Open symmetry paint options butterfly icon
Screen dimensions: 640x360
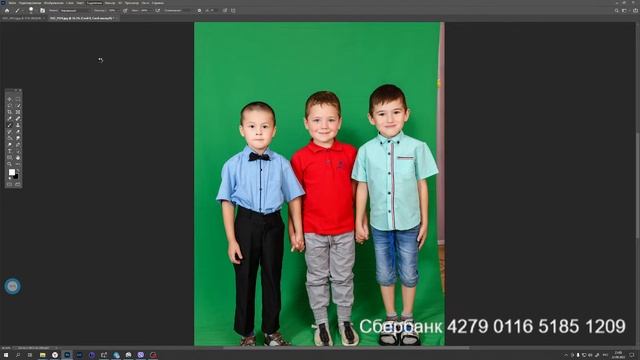pyautogui.click(x=233, y=10)
